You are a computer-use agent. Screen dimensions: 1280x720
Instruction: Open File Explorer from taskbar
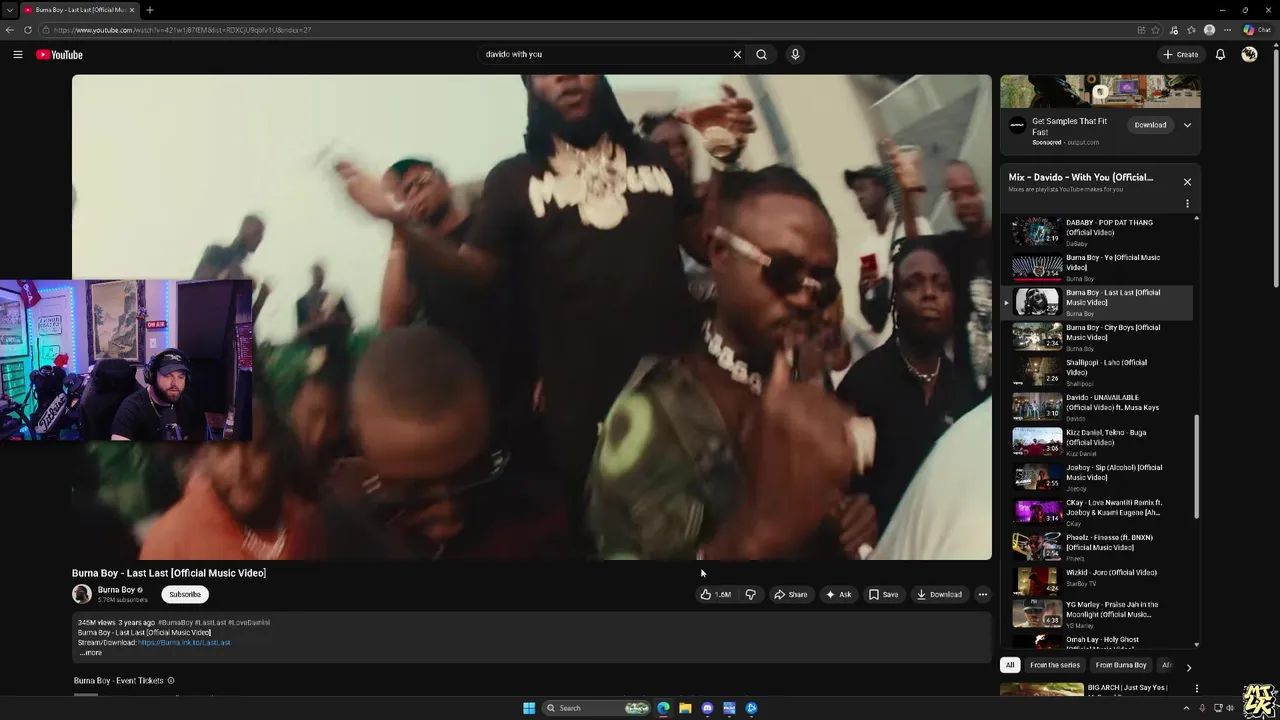pyautogui.click(x=685, y=708)
